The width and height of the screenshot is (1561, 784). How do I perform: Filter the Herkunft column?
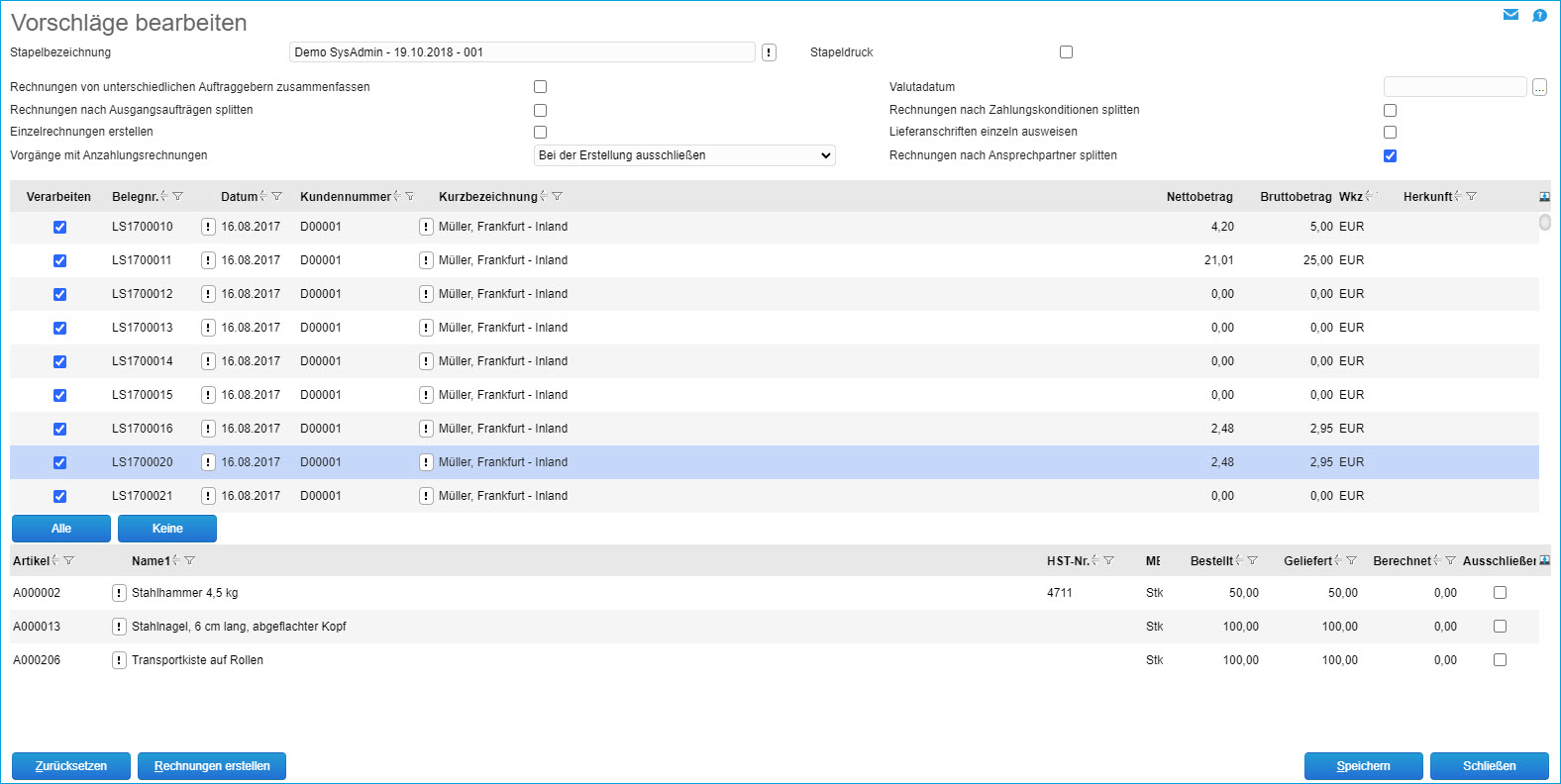coord(1471,197)
